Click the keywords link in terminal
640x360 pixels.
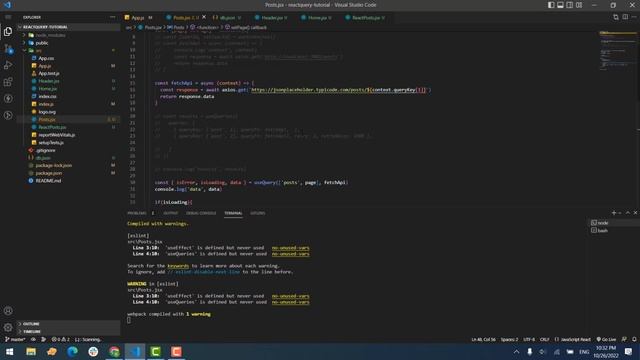pos(178,266)
